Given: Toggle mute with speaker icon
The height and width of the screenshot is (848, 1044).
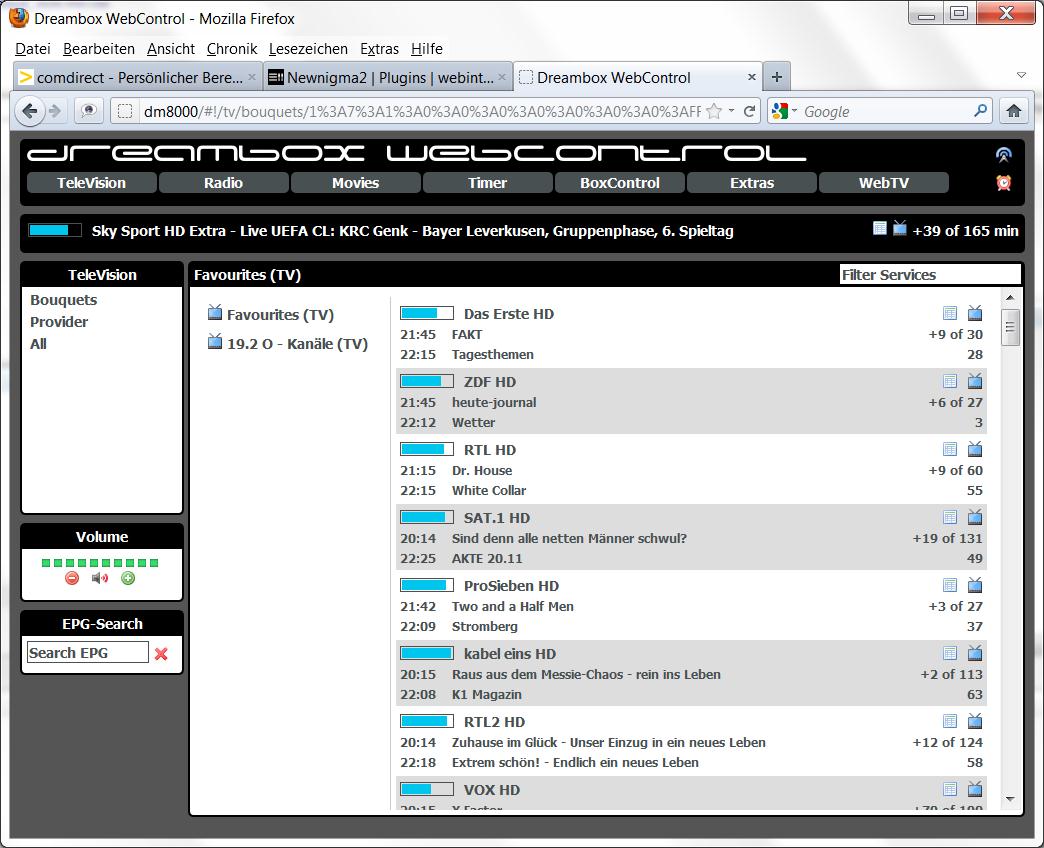Looking at the screenshot, I should 100,578.
